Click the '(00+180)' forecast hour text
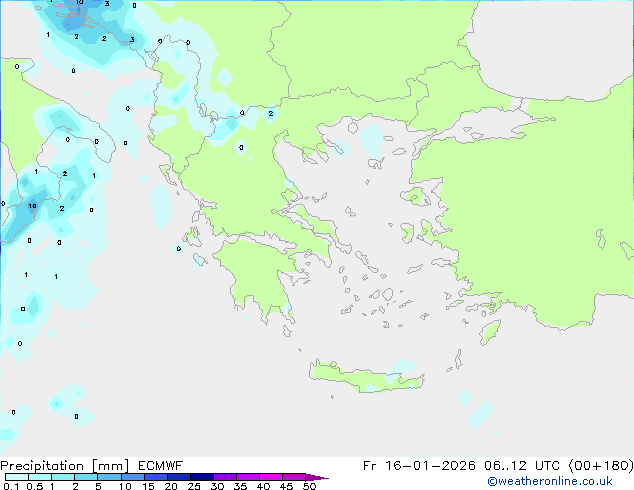The width and height of the screenshot is (634, 490). (601, 466)
